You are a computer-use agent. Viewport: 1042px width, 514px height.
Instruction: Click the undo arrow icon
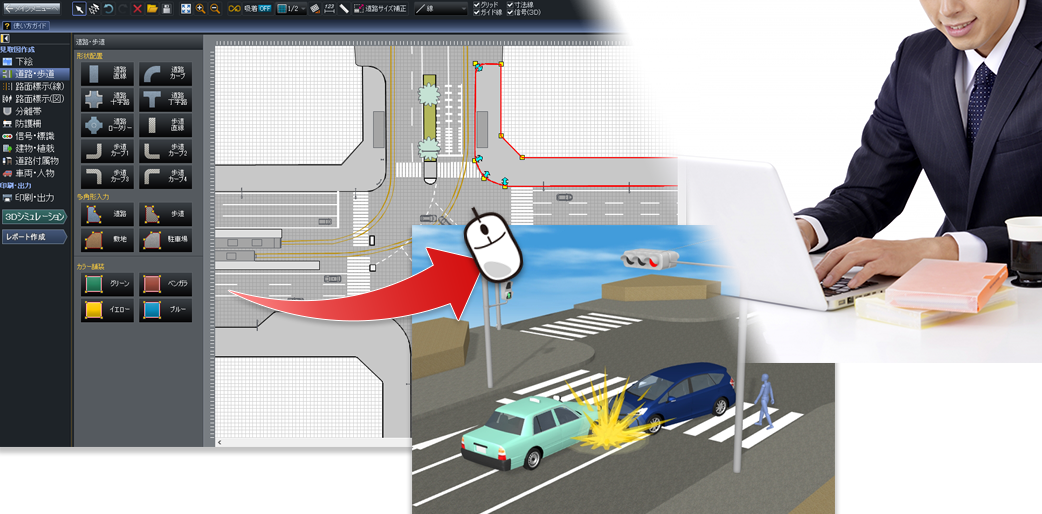(108, 8)
